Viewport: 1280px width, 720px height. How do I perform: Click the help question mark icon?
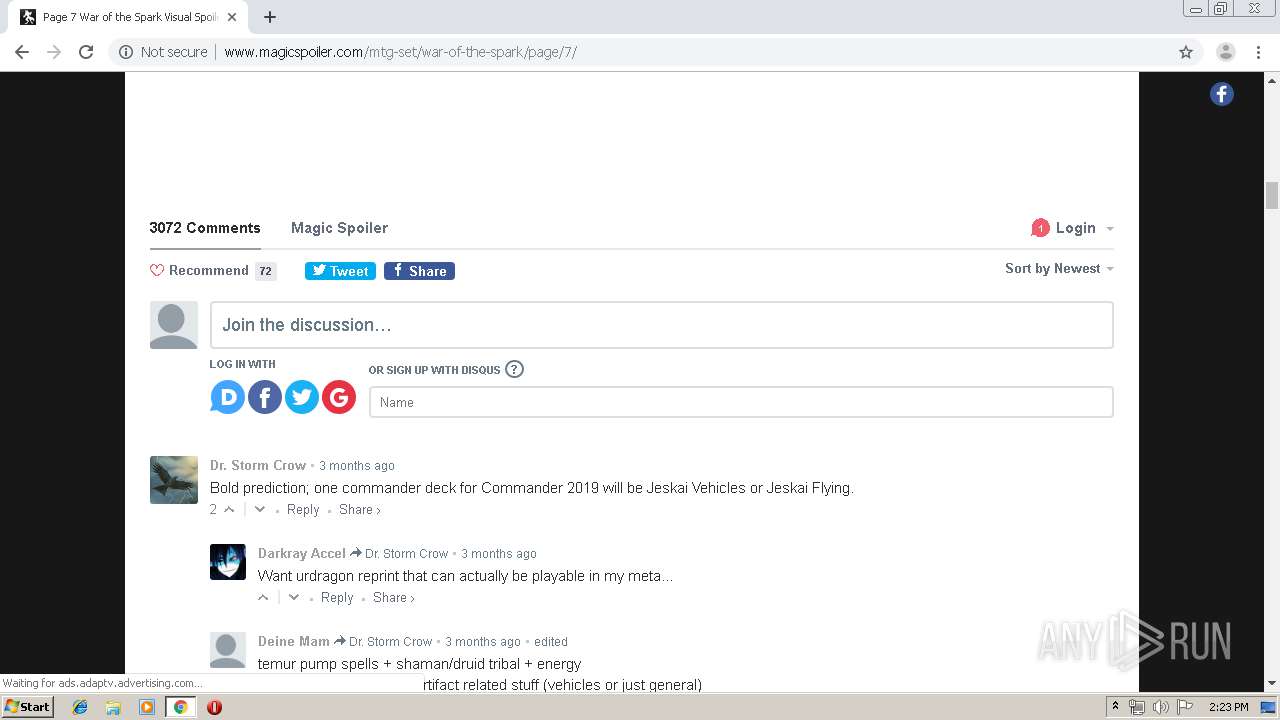(514, 369)
